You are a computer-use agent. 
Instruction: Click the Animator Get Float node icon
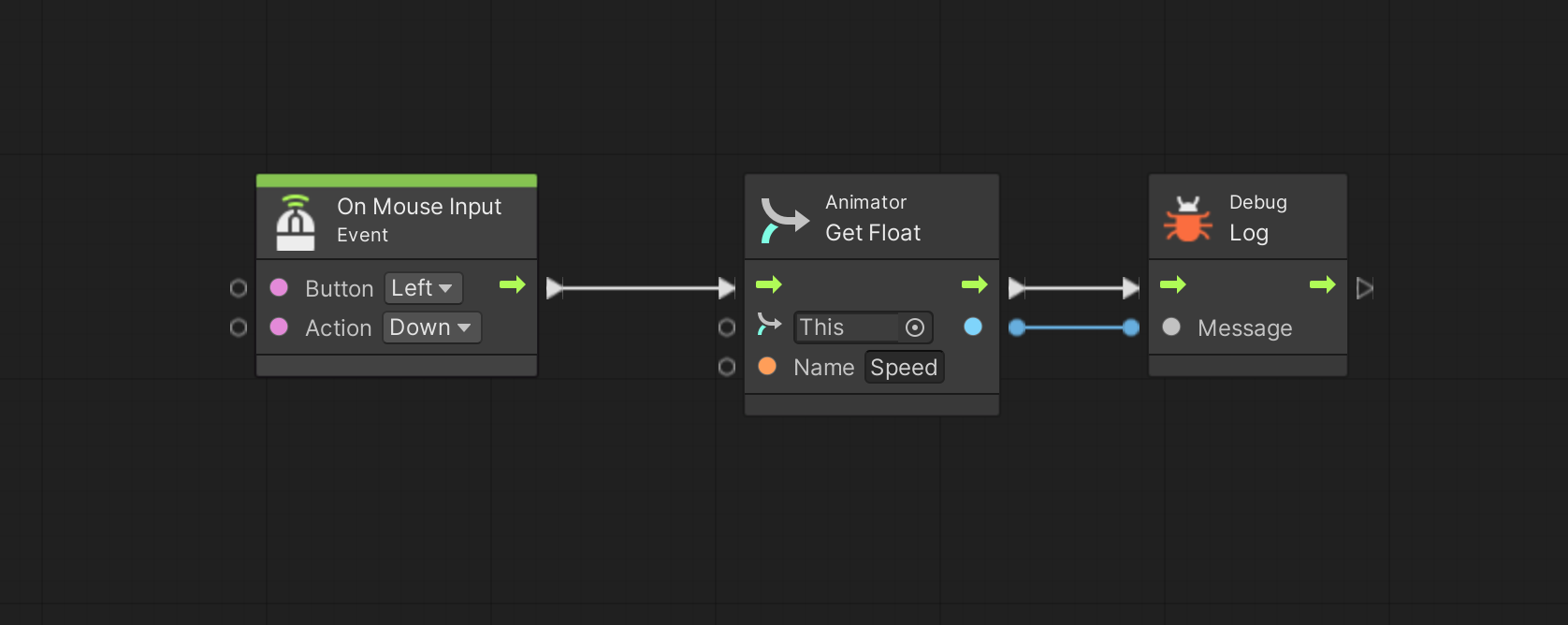[784, 220]
